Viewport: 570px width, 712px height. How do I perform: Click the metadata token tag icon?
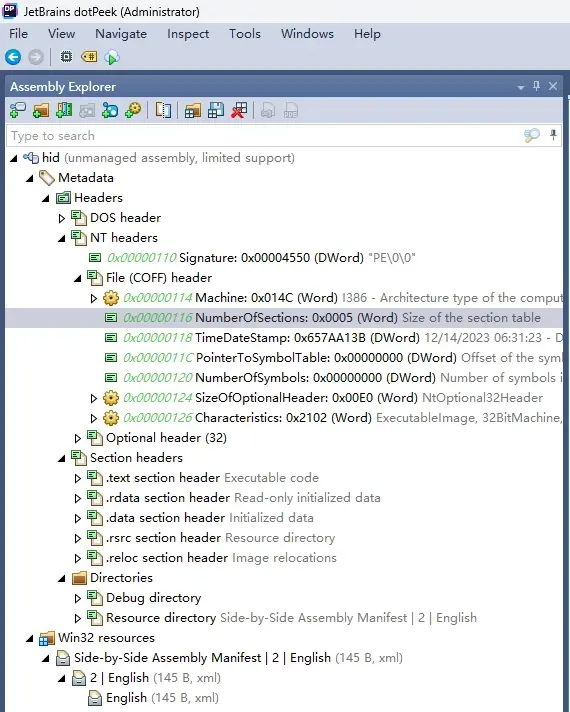tap(89, 57)
